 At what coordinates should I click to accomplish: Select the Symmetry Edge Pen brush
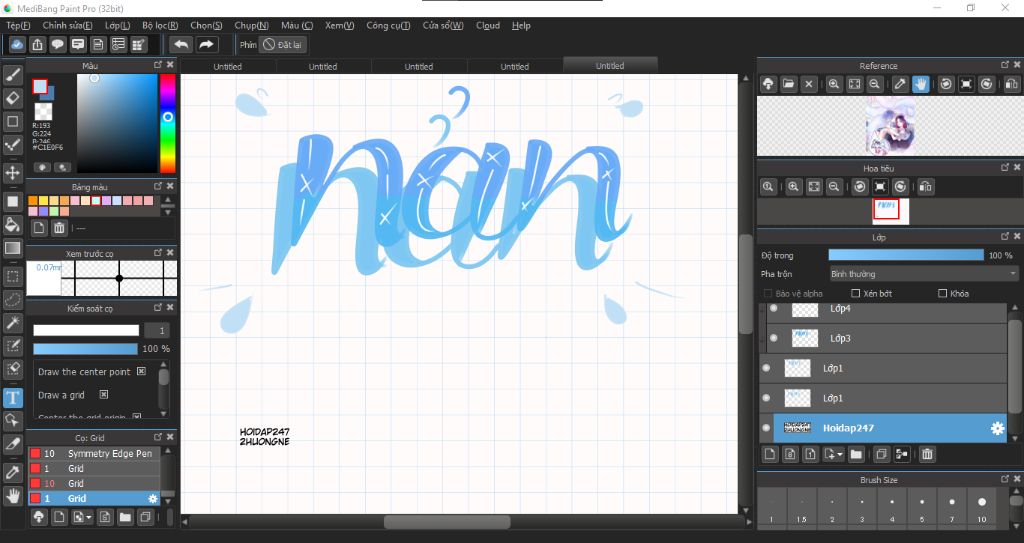(94, 453)
